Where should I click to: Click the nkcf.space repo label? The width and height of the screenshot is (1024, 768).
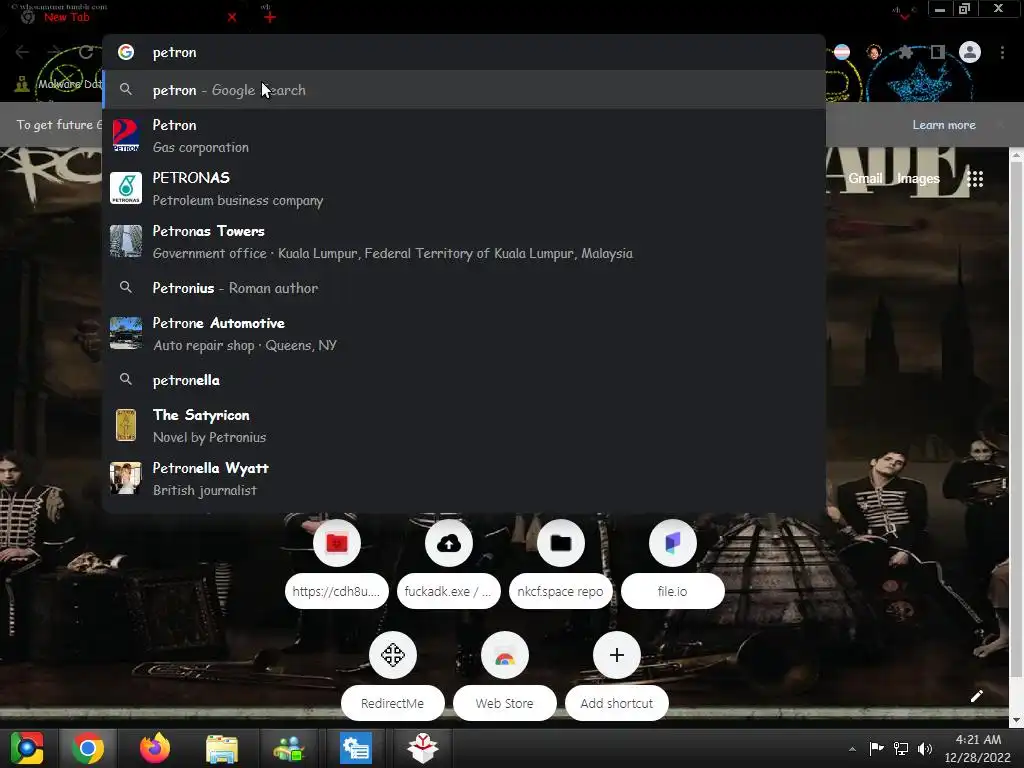[x=561, y=592]
